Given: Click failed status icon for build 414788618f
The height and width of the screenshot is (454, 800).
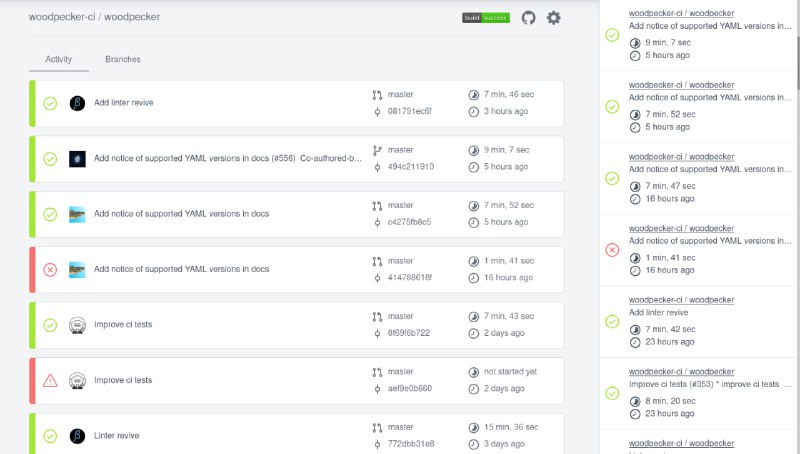Looking at the screenshot, I should click(x=50, y=269).
